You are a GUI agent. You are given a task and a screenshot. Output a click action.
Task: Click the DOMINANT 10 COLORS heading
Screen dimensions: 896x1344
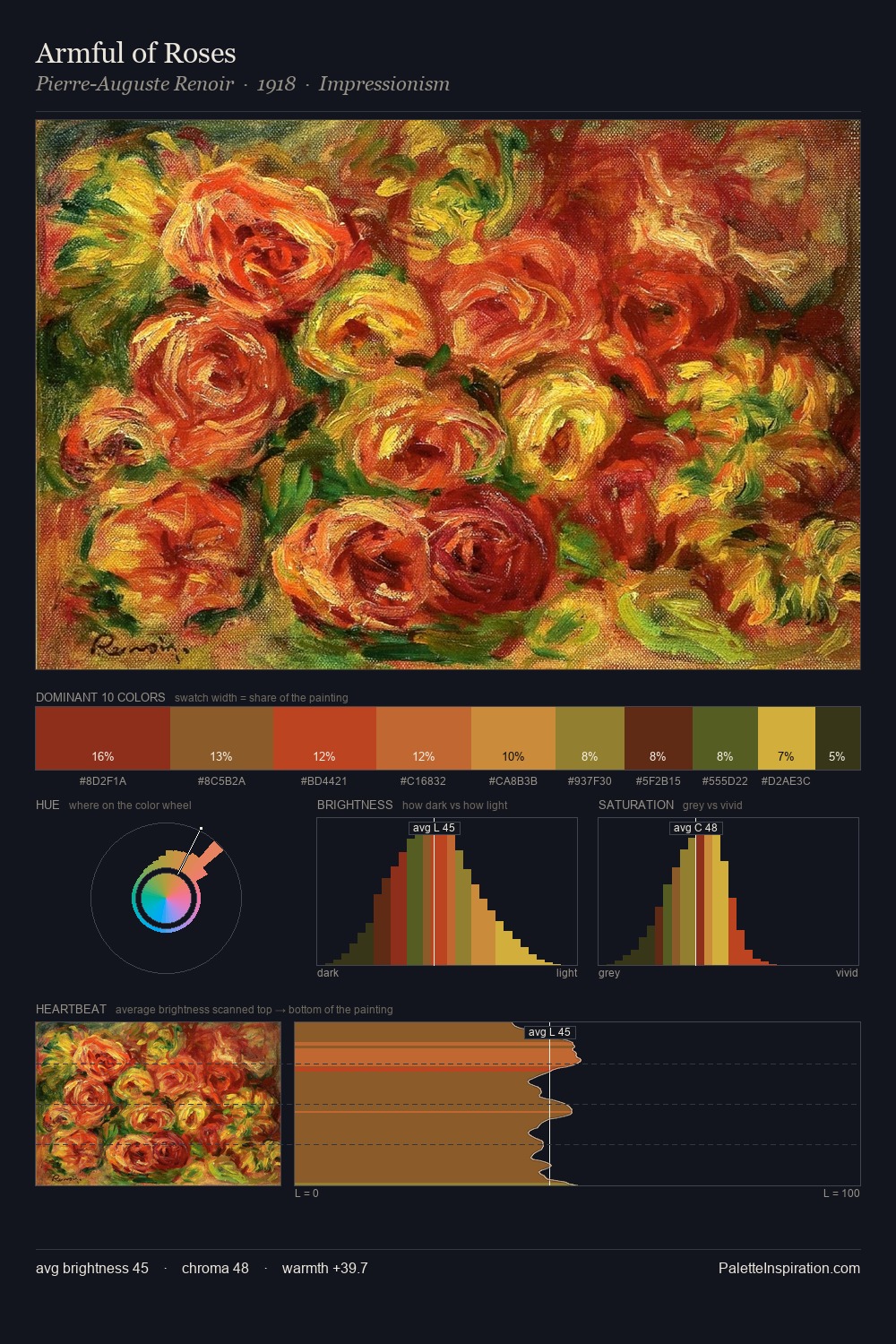pyautogui.click(x=100, y=697)
